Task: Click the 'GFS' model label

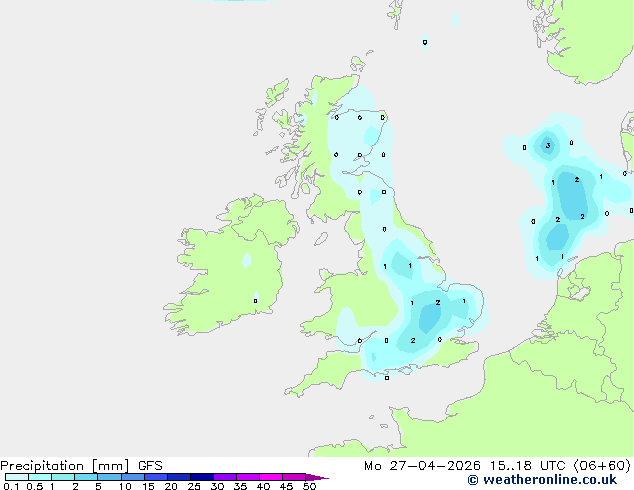Action: click(150, 466)
